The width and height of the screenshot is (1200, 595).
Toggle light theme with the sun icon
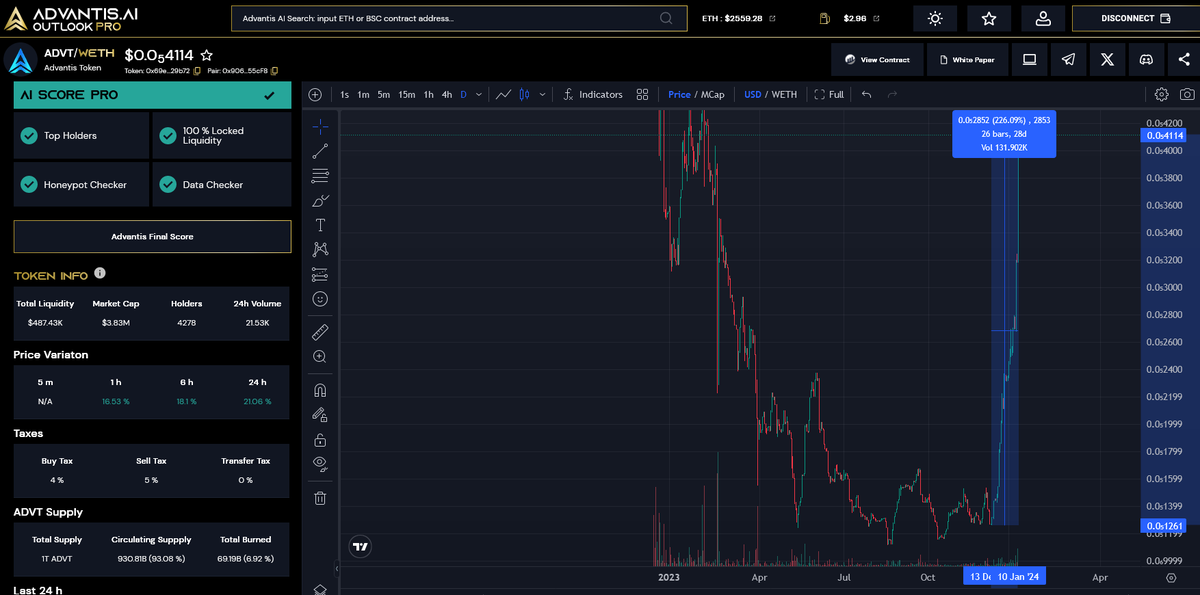coord(935,18)
